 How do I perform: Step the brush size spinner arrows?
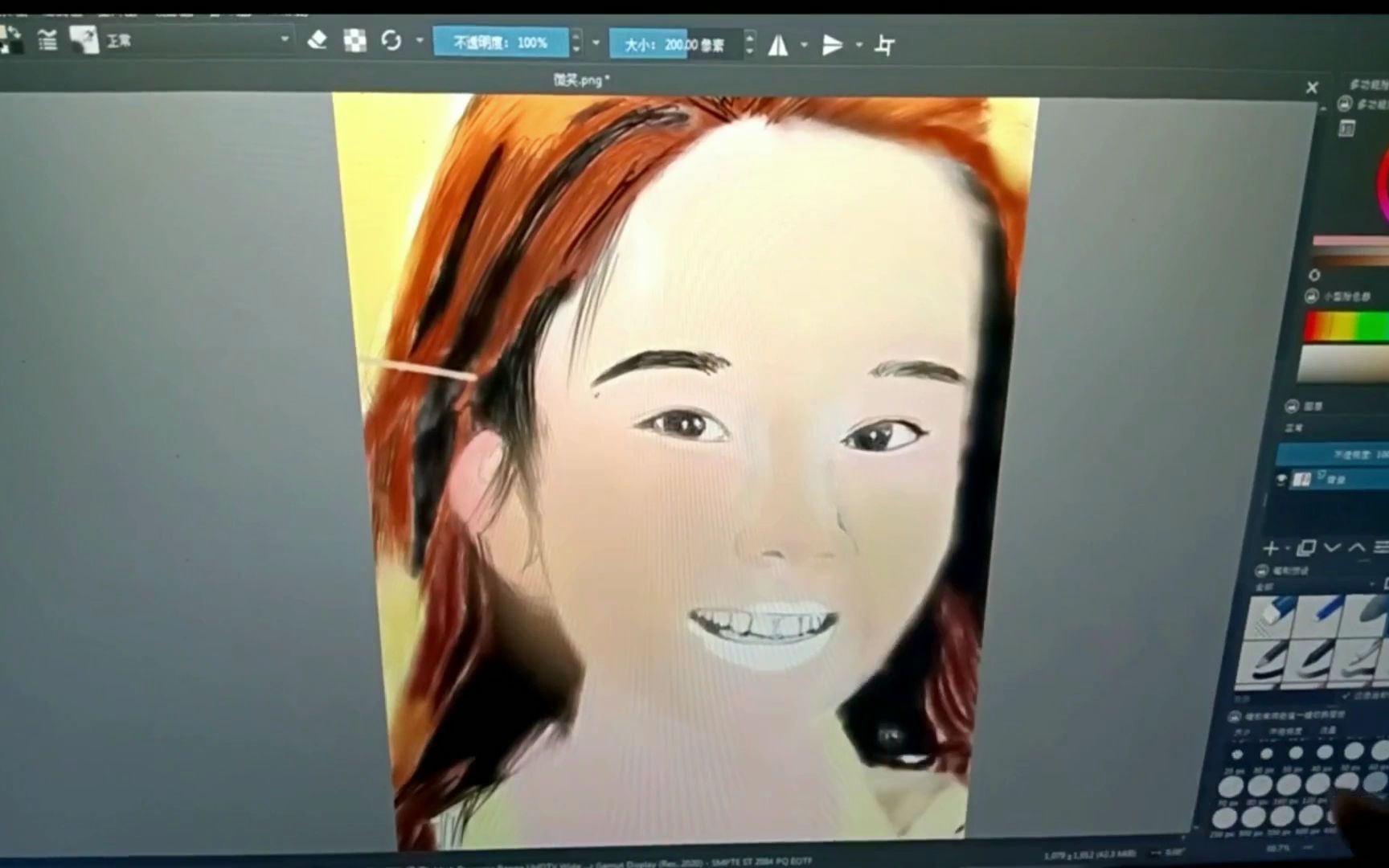pyautogui.click(x=750, y=43)
